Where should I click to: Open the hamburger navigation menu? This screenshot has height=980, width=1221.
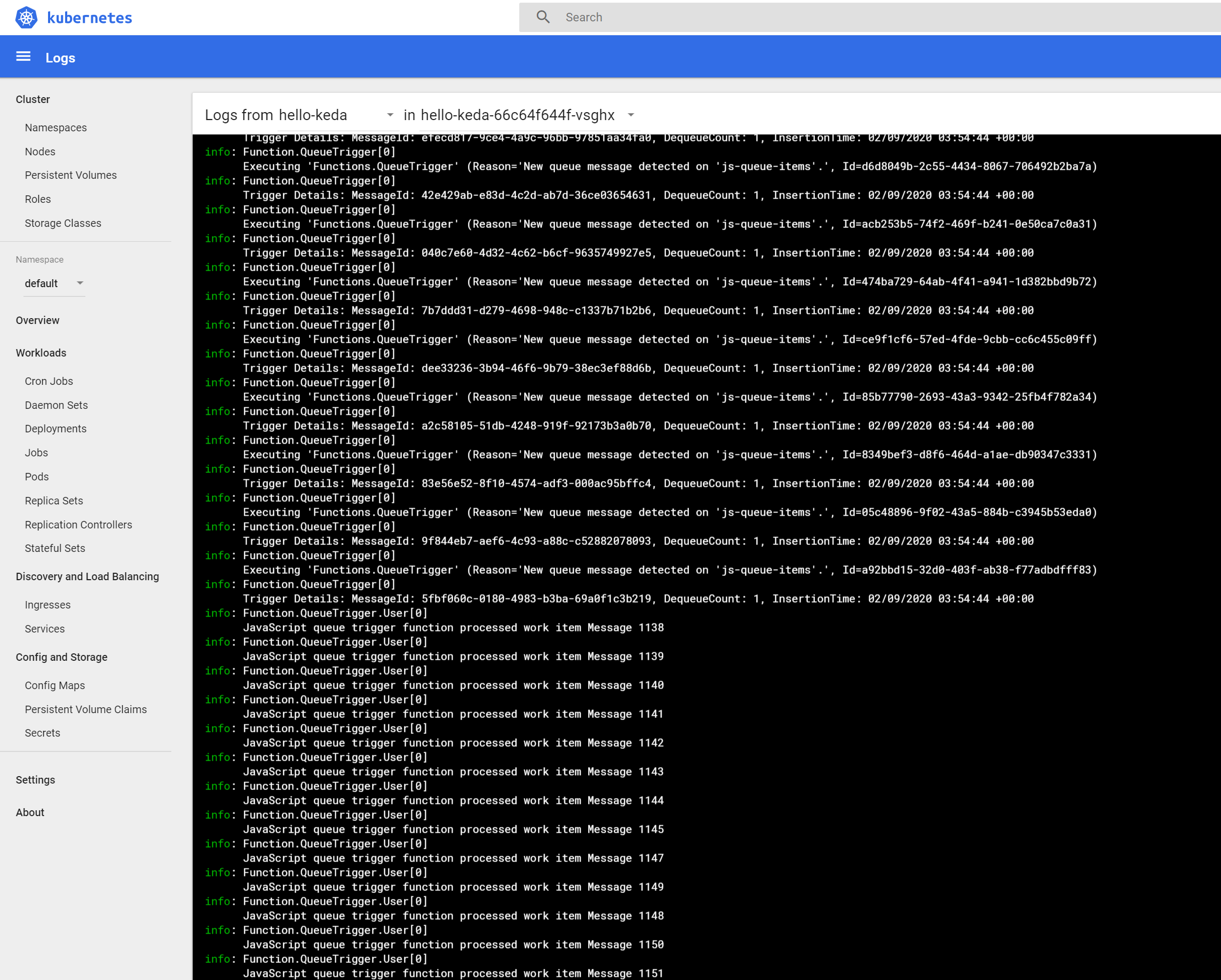click(x=22, y=56)
